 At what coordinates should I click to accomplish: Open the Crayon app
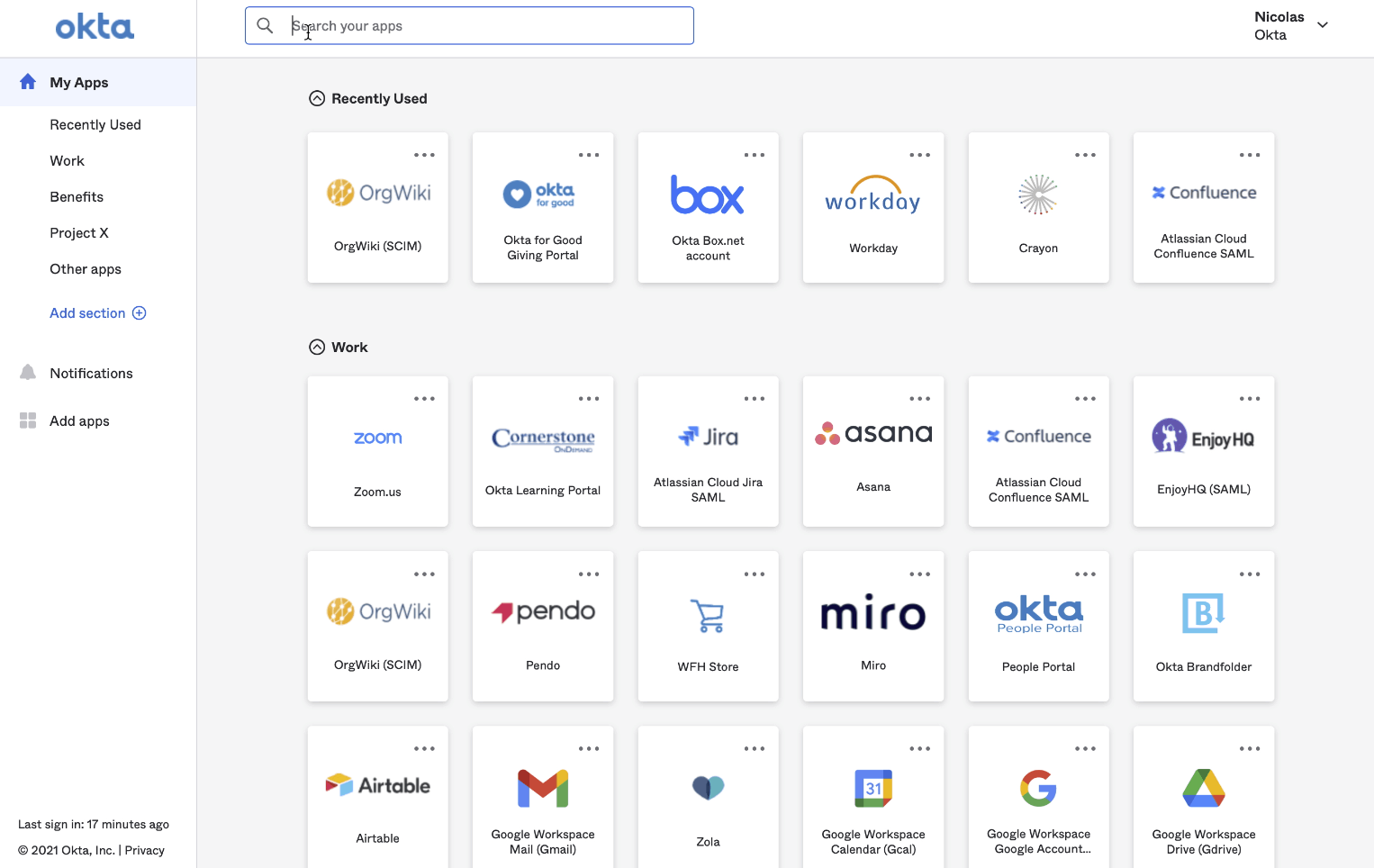1038,208
